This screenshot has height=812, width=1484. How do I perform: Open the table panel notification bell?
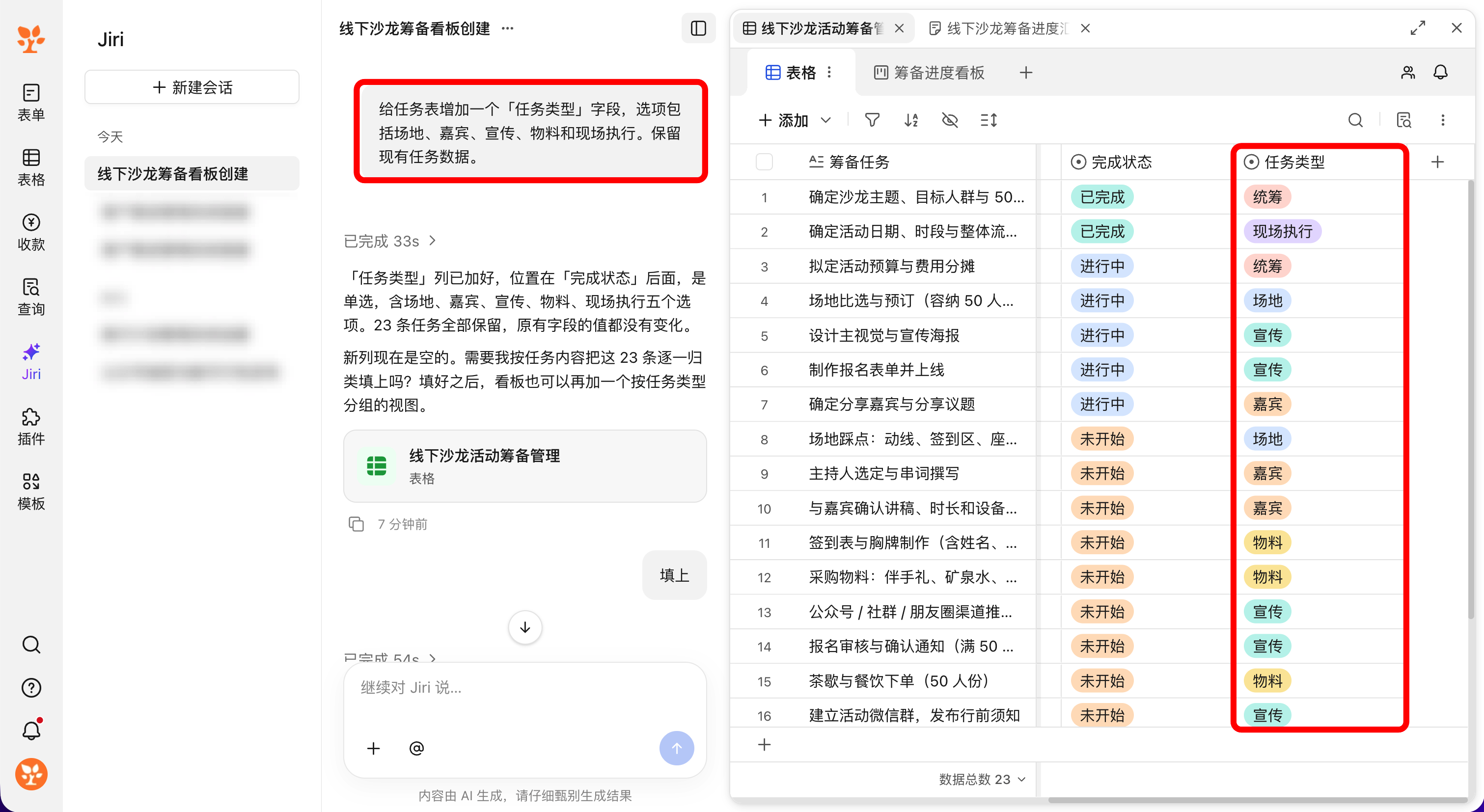tap(1440, 72)
